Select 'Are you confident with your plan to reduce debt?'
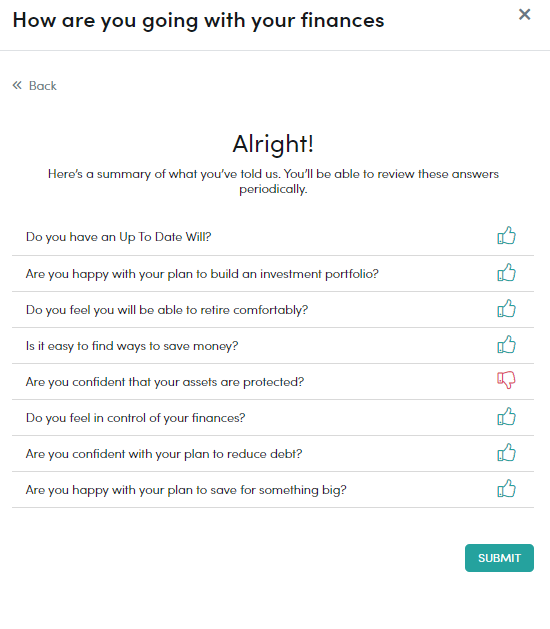Viewport: 550px width, 629px height. coord(164,454)
